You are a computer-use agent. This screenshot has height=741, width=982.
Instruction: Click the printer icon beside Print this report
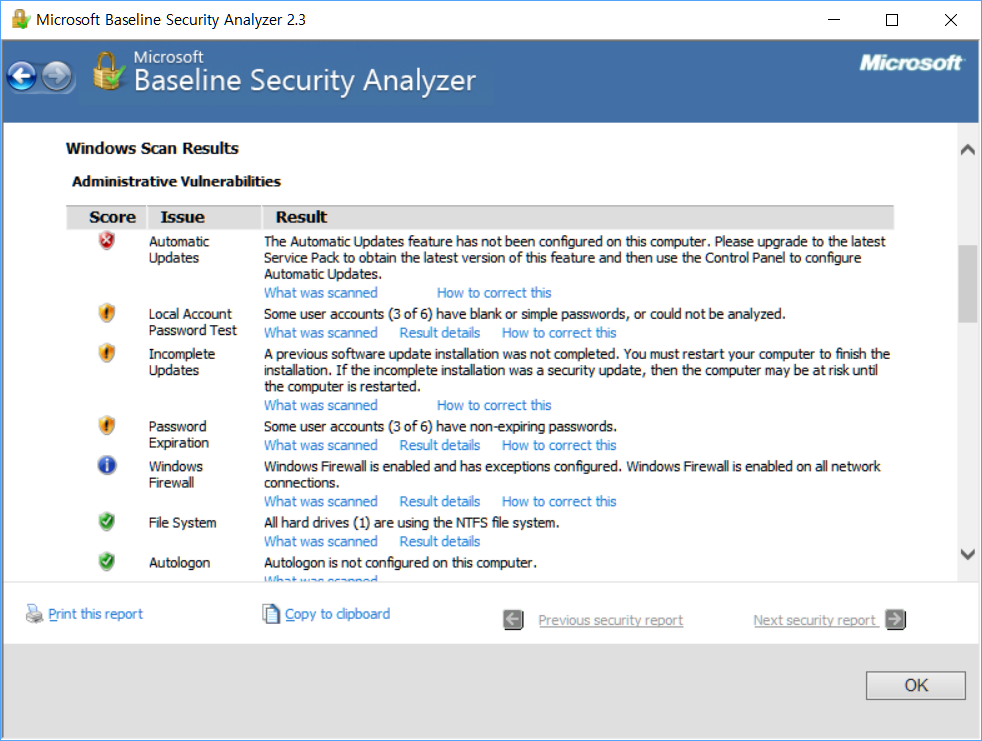34,613
